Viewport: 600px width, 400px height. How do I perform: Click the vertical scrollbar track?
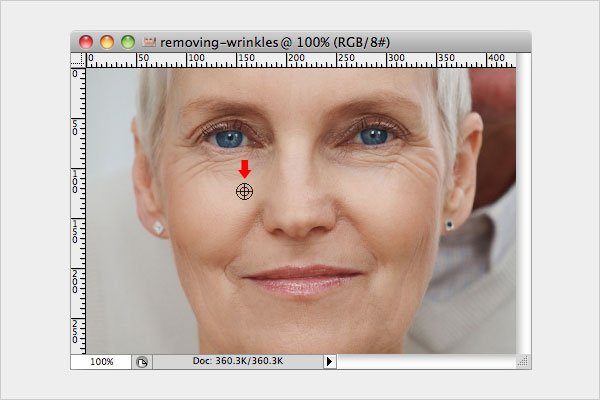tap(523, 204)
